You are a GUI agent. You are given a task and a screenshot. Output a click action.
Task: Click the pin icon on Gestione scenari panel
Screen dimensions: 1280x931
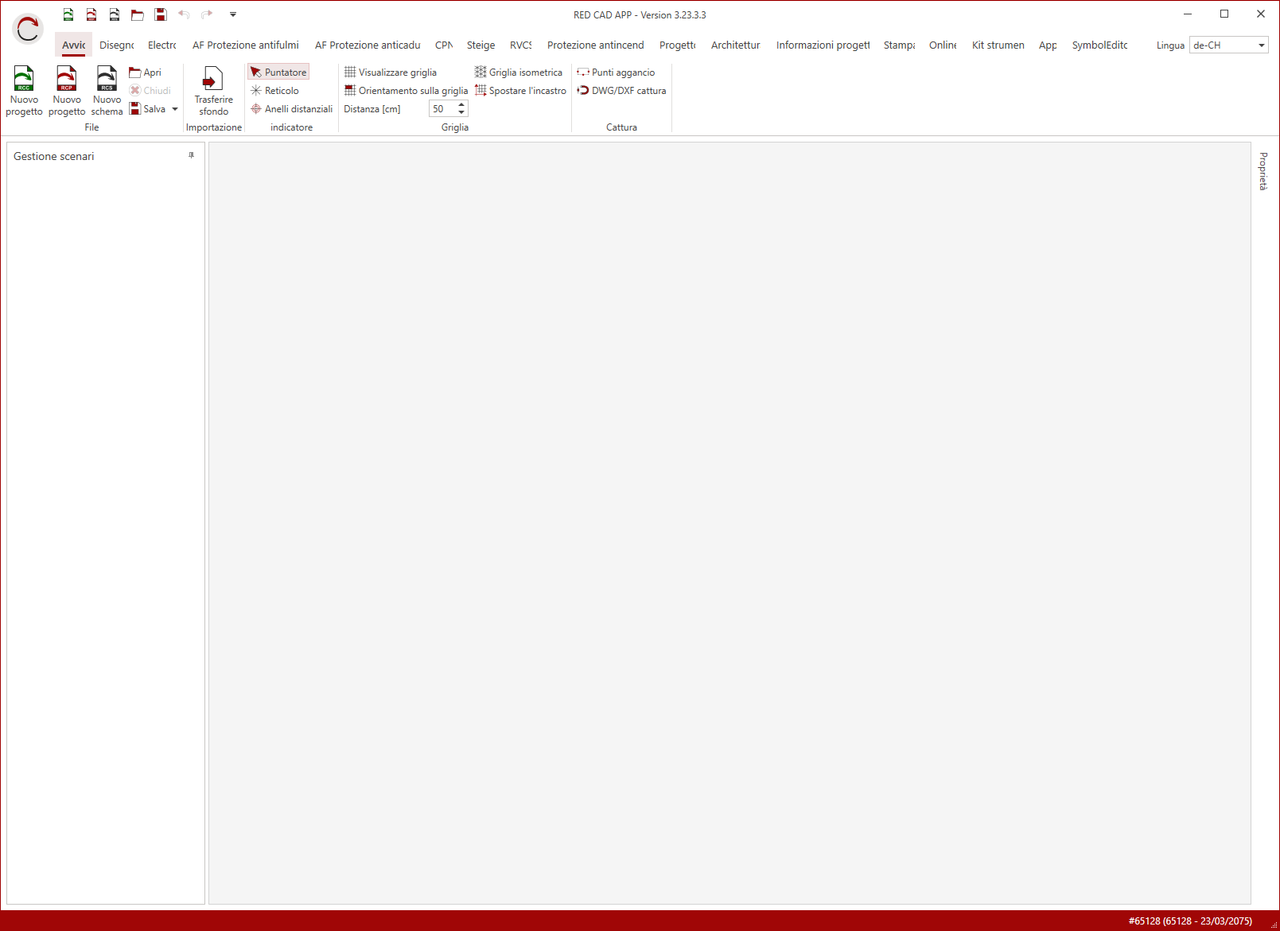(191, 156)
